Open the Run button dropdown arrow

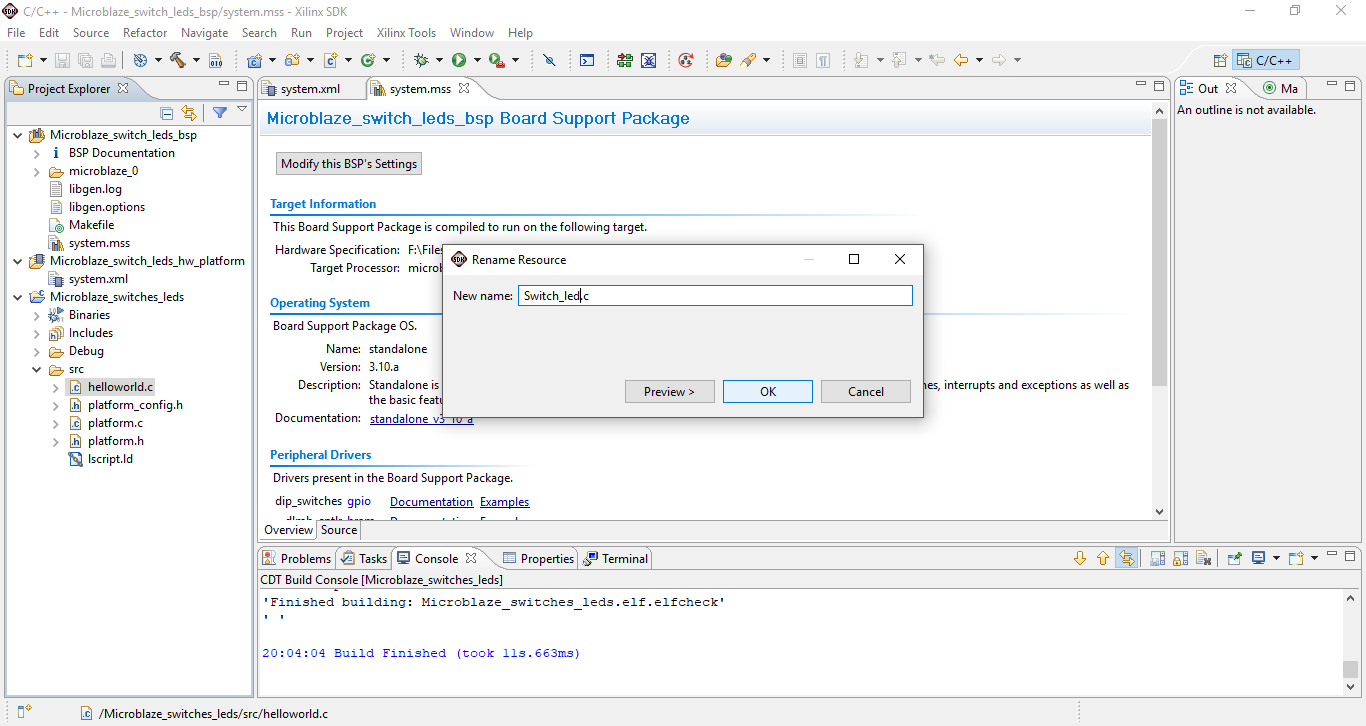pos(477,60)
